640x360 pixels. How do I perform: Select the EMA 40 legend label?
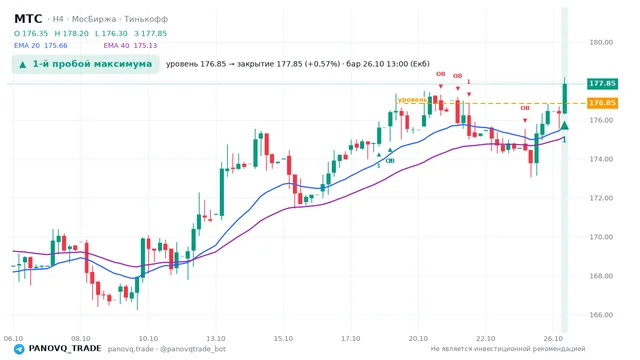click(x=116, y=45)
